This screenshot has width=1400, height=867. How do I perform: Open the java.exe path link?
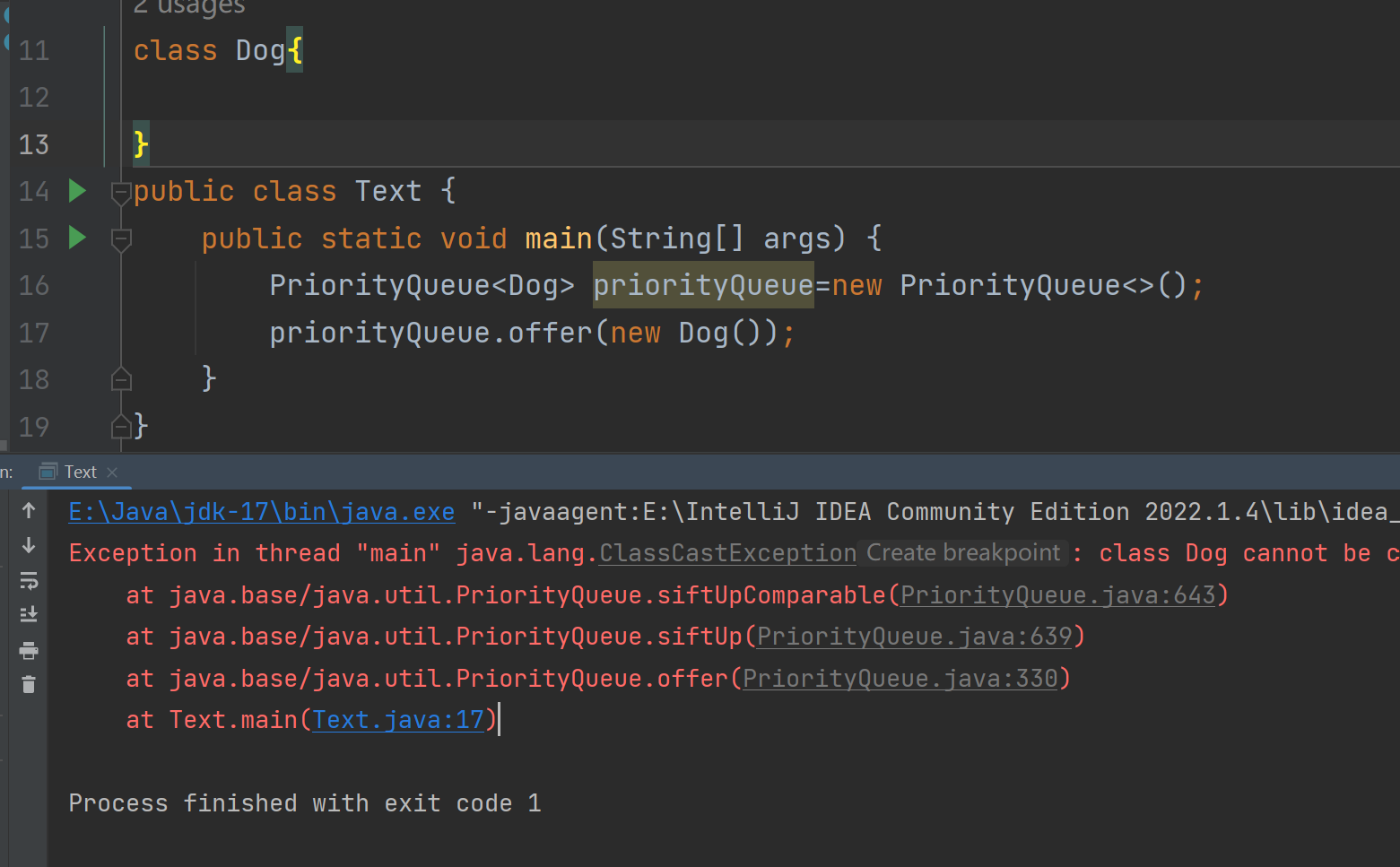262,512
